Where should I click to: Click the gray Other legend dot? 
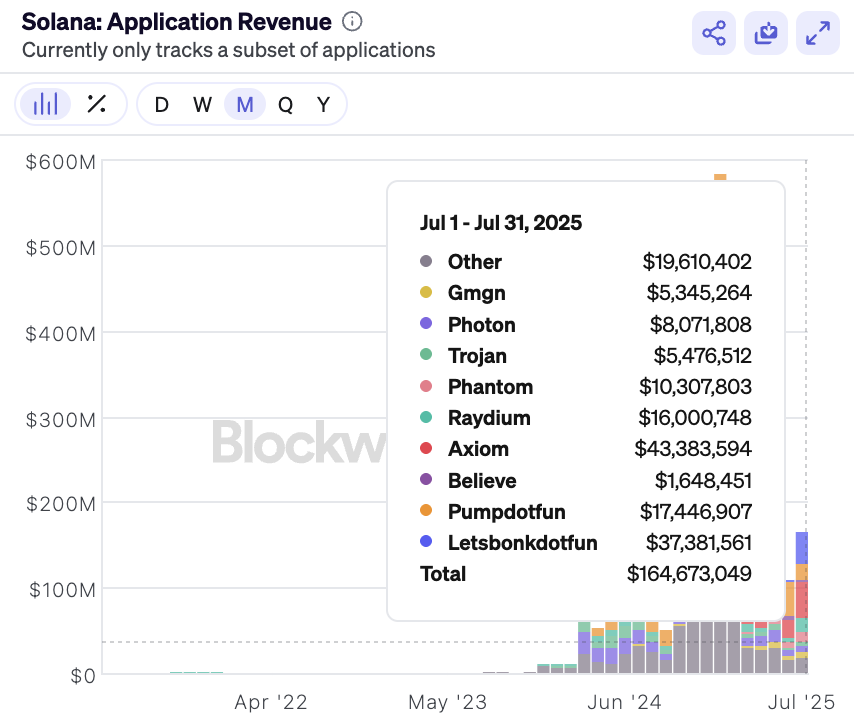pyautogui.click(x=428, y=262)
